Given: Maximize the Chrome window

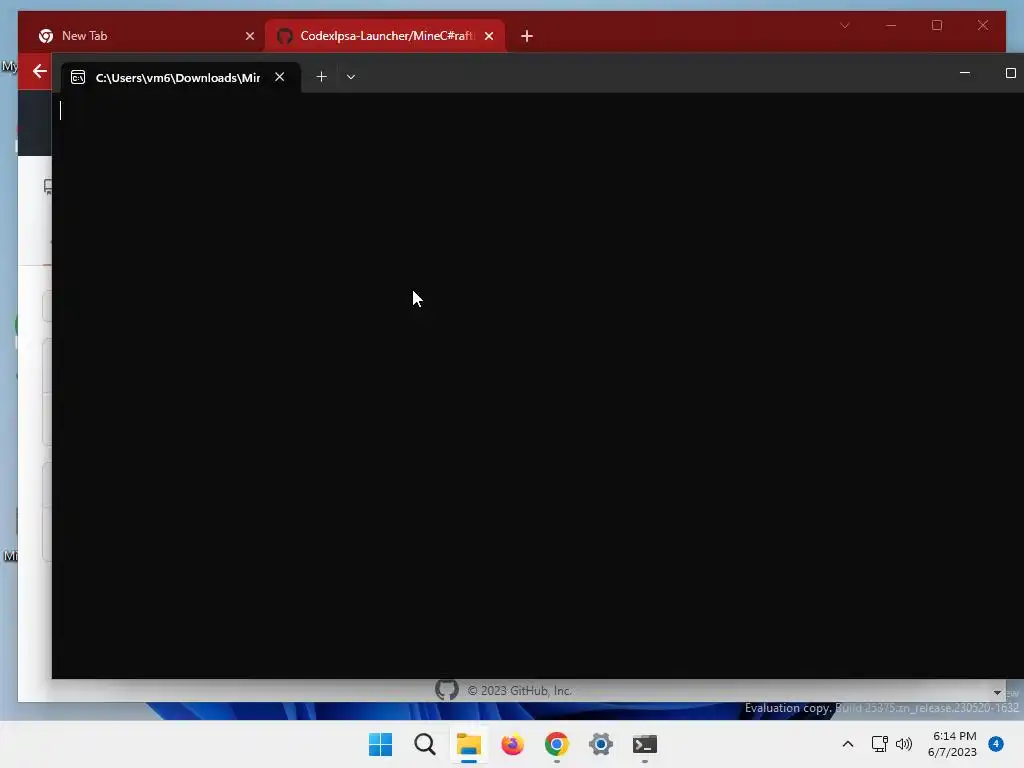Looking at the screenshot, I should [936, 25].
